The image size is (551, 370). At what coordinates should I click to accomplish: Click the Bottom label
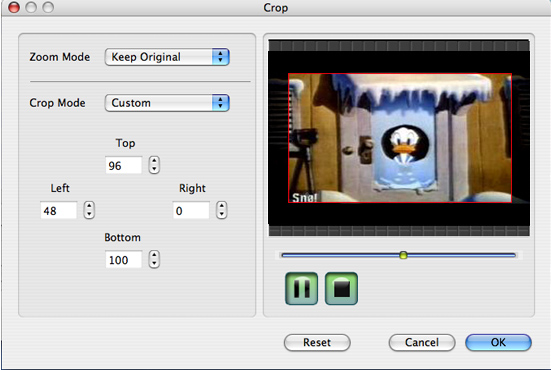point(122,238)
